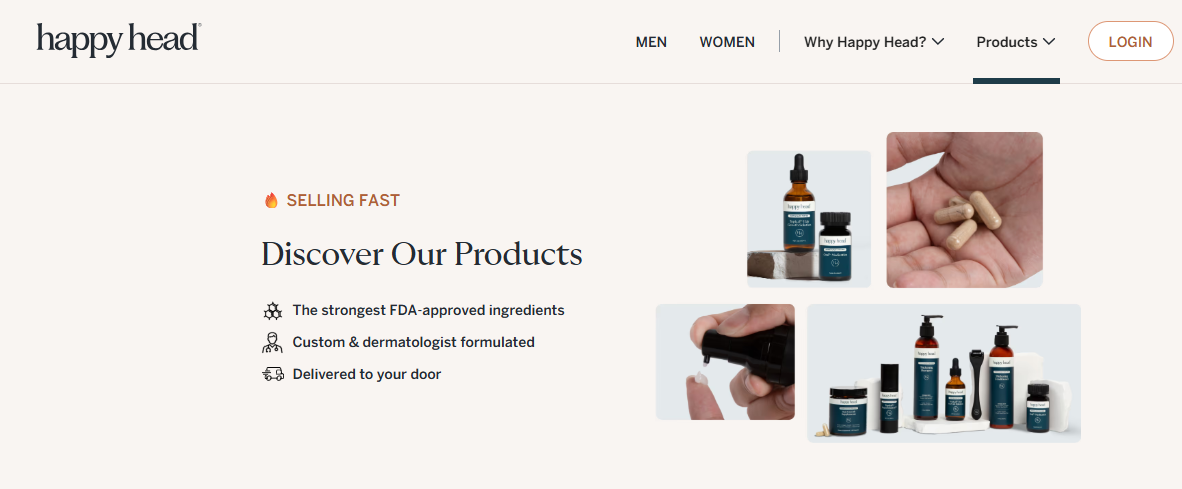Open the WOMEN navigation item

(727, 42)
